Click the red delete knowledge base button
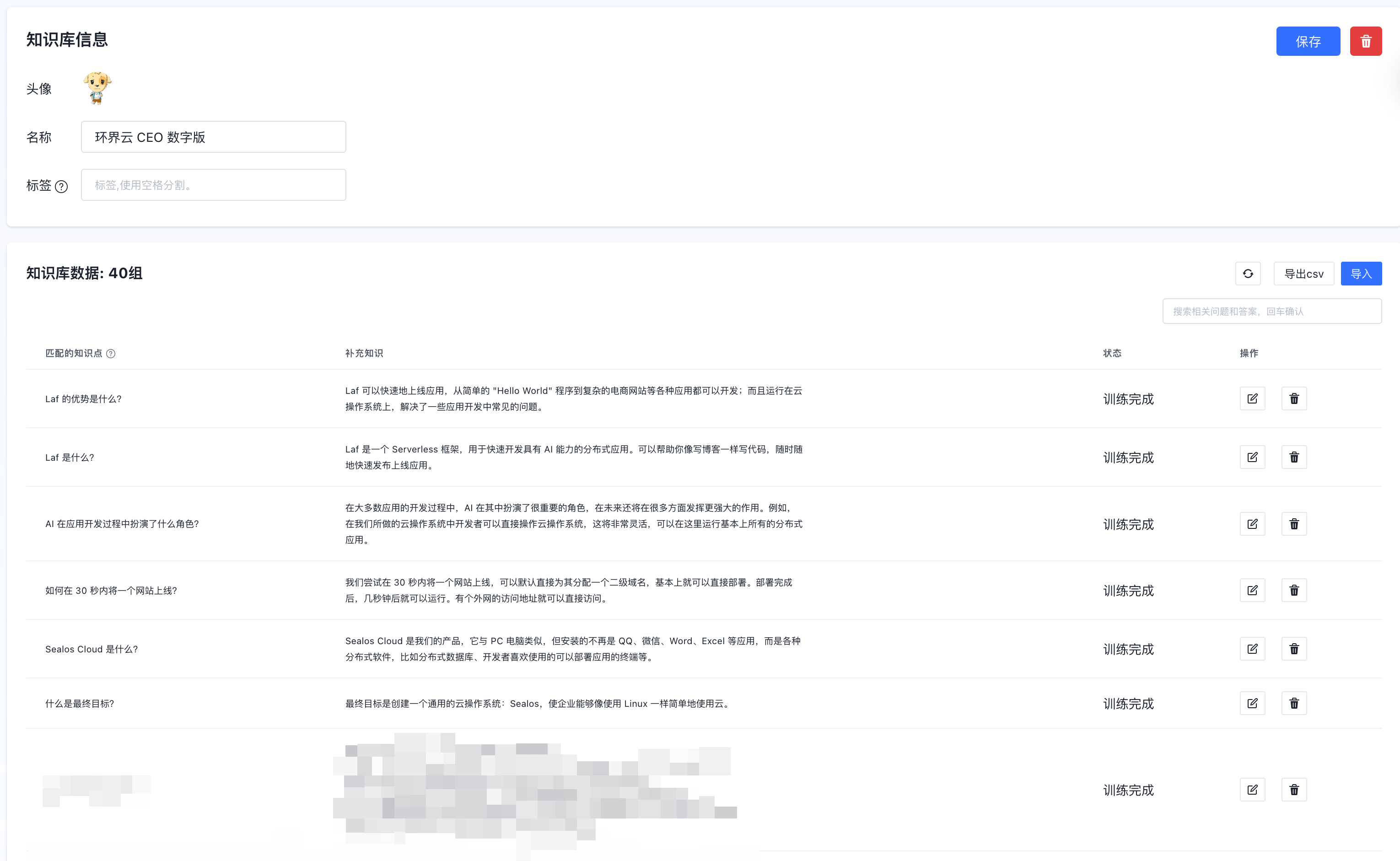 1365,41
